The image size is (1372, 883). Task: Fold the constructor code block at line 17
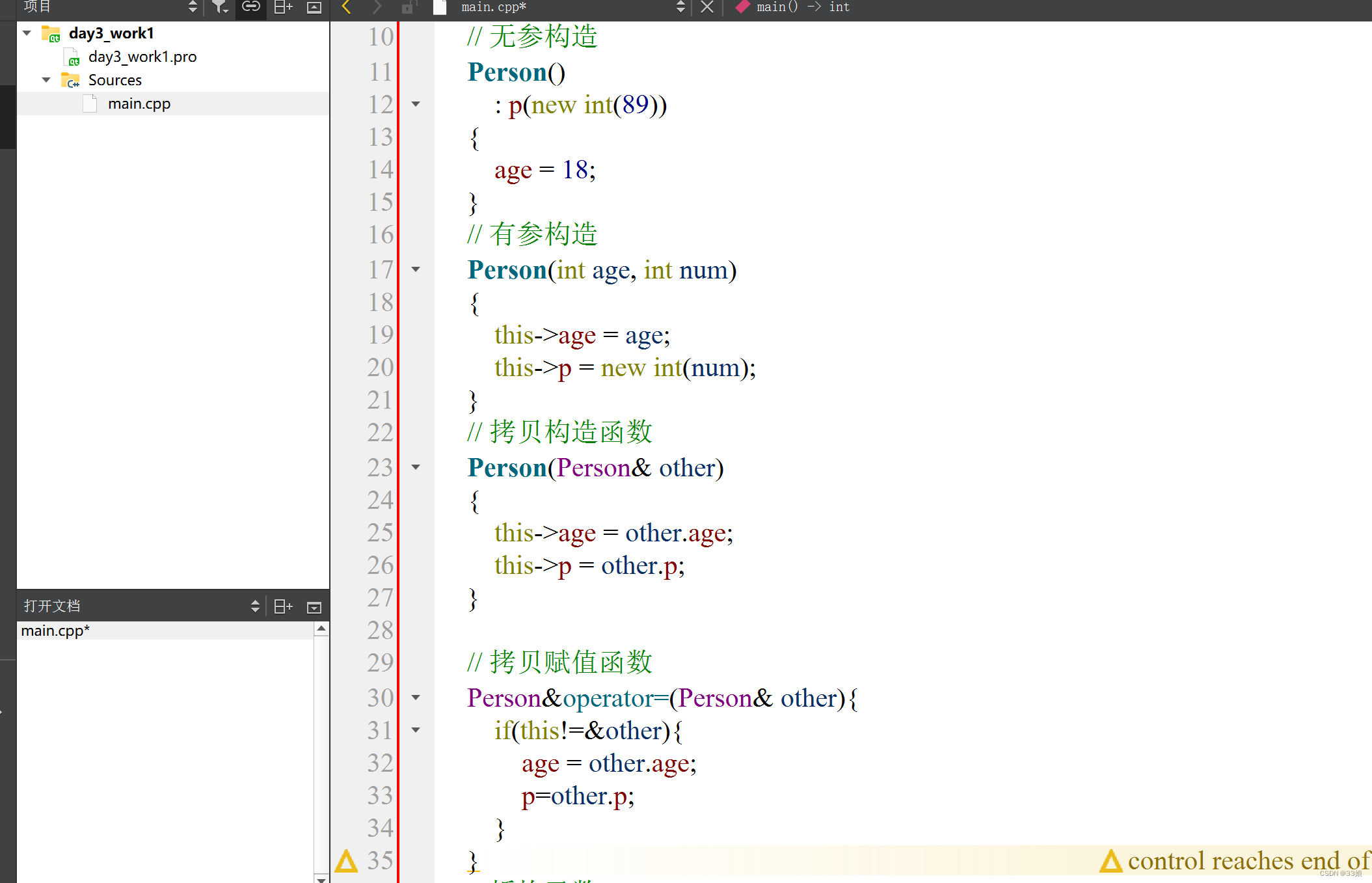click(416, 270)
